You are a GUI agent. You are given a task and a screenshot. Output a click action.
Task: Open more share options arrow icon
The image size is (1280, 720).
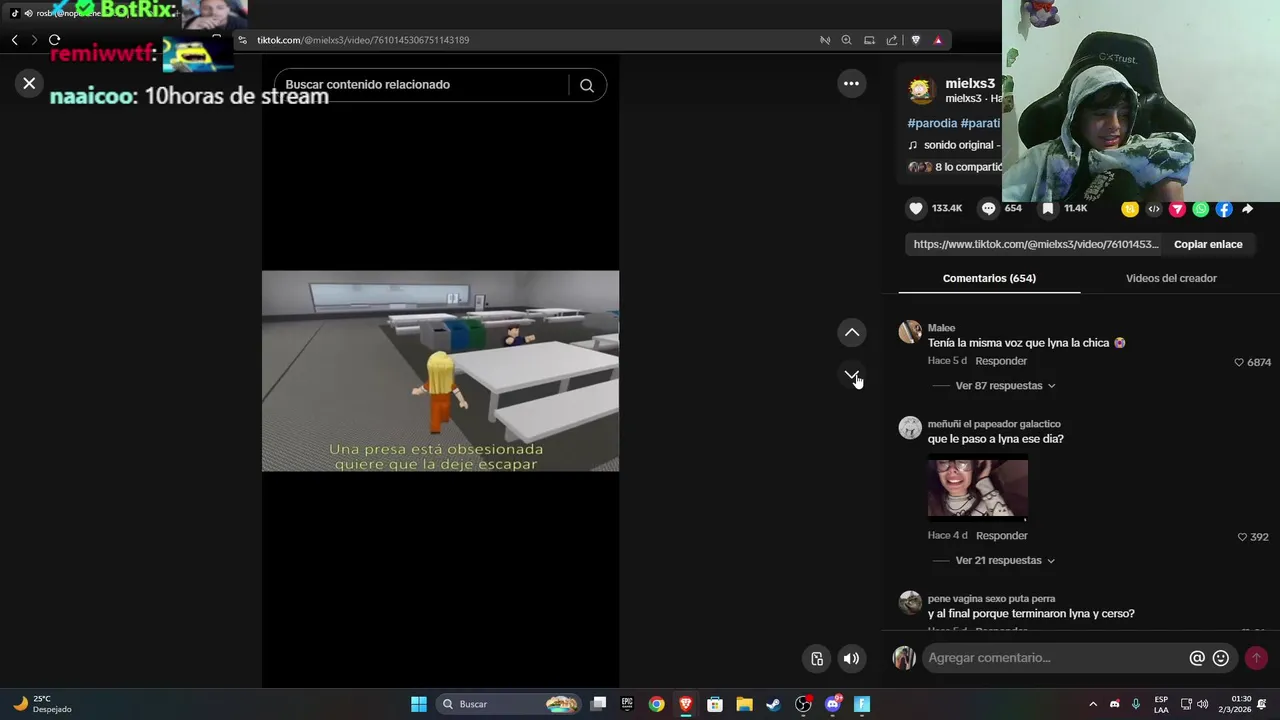coord(1248,209)
